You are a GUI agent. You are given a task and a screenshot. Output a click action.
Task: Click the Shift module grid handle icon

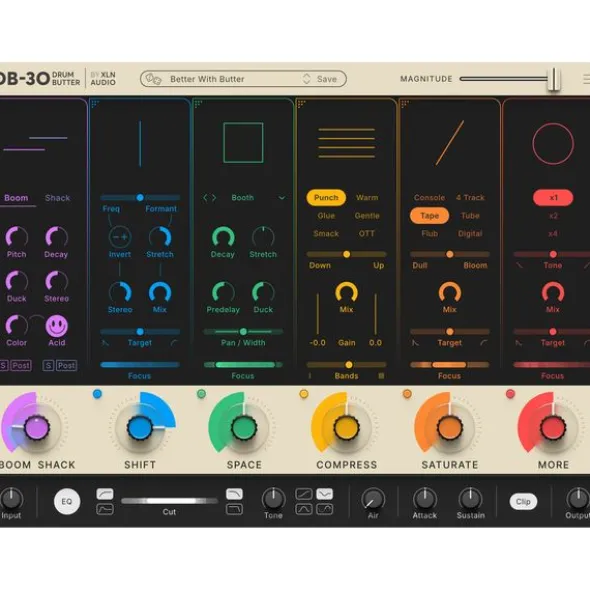click(x=95, y=103)
